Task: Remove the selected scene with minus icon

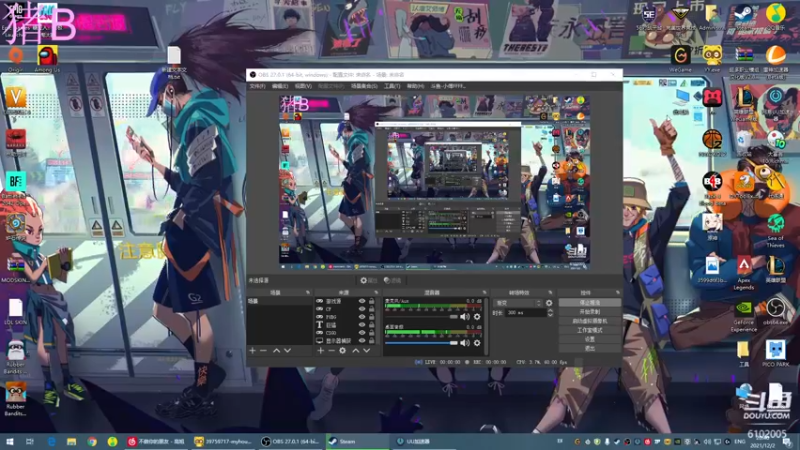Action: click(x=263, y=351)
